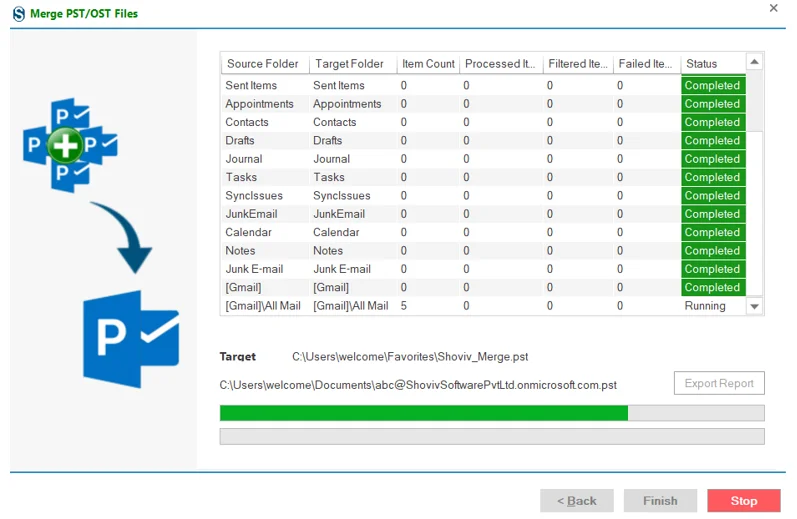Click the Processed Items column header
This screenshot has width=797, height=519.
(x=500, y=64)
